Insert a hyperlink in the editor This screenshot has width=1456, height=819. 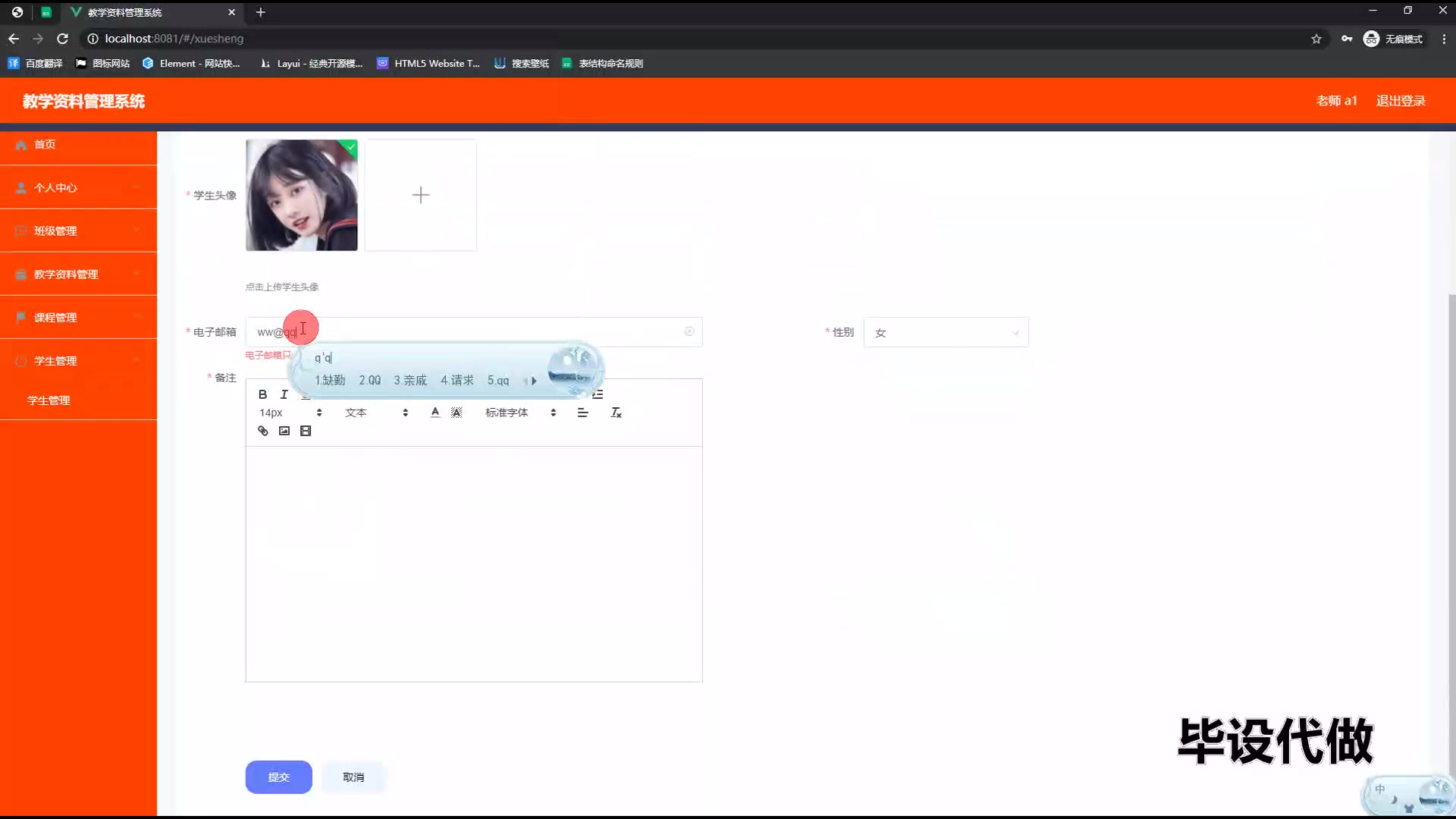[263, 431]
